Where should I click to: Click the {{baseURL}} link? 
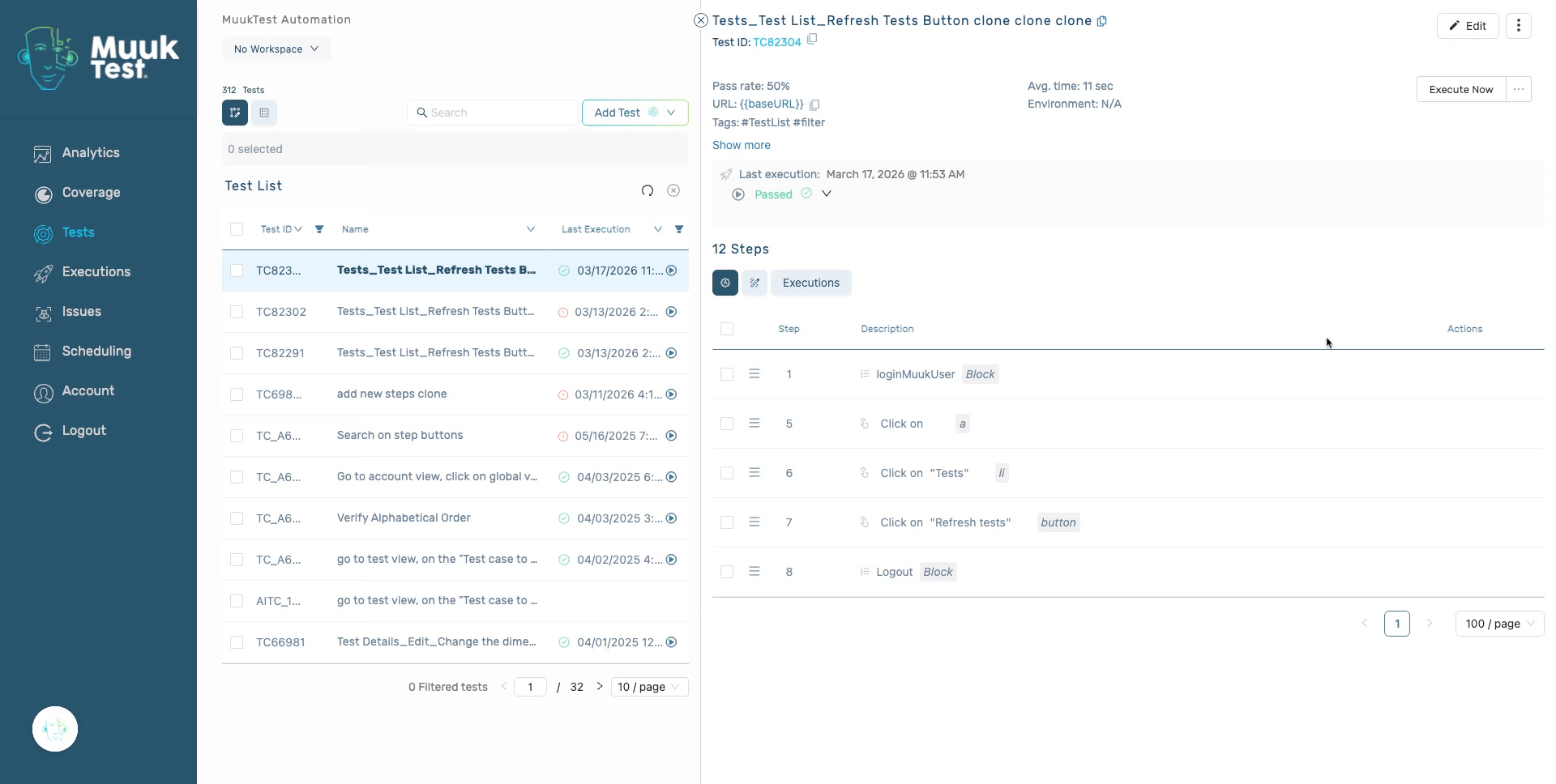772,104
